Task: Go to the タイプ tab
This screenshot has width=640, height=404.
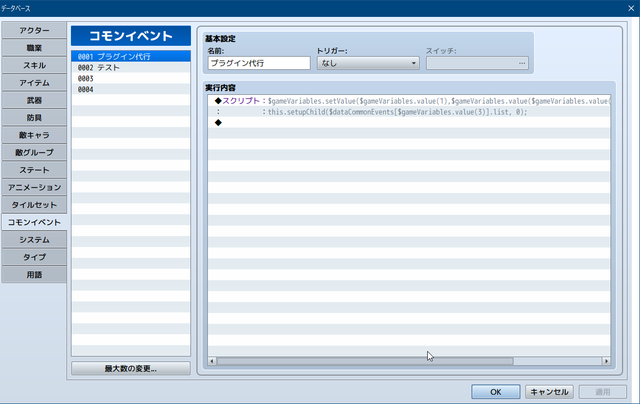Action: (34, 257)
